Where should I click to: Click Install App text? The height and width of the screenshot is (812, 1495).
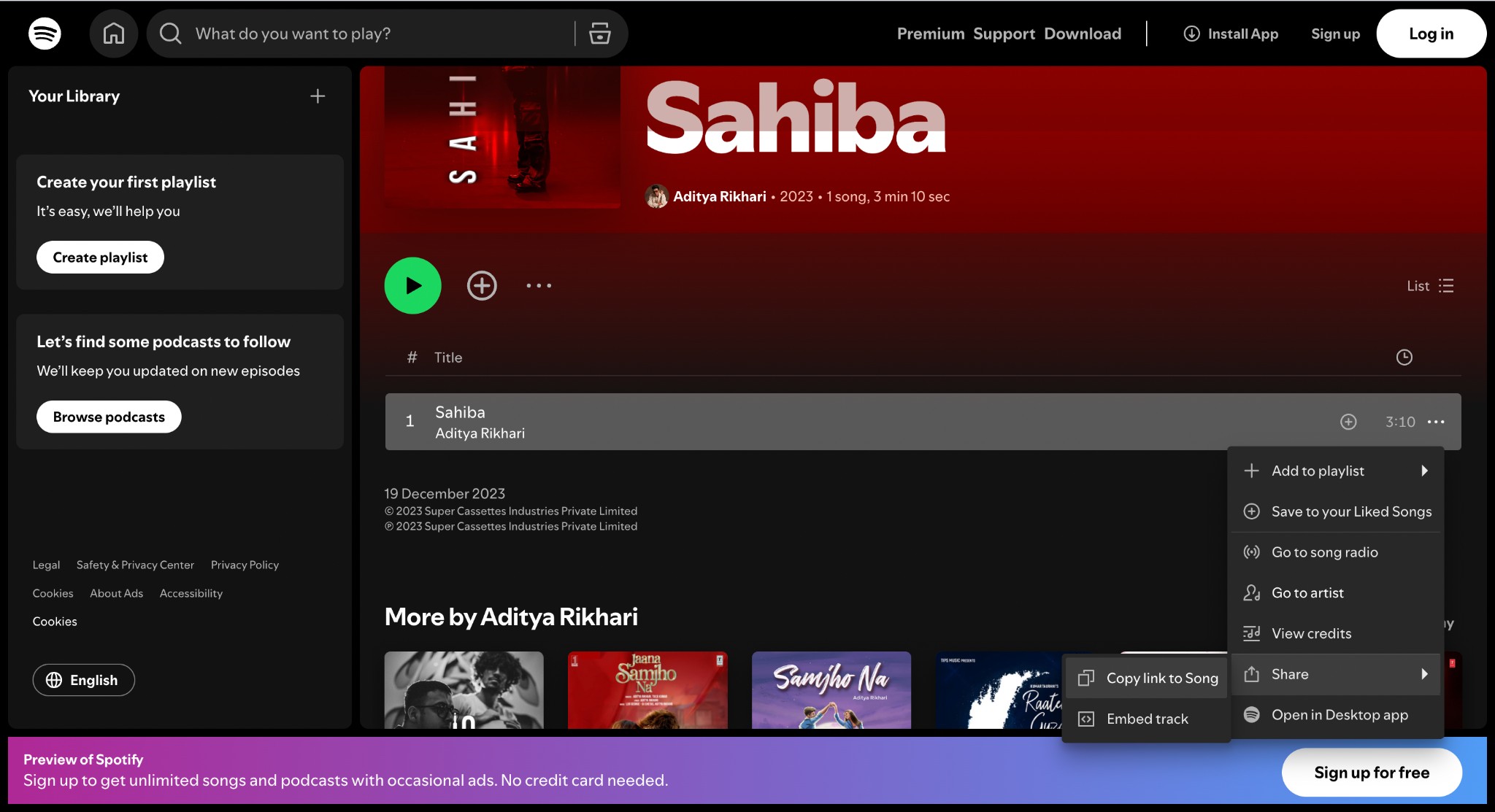click(x=1243, y=34)
